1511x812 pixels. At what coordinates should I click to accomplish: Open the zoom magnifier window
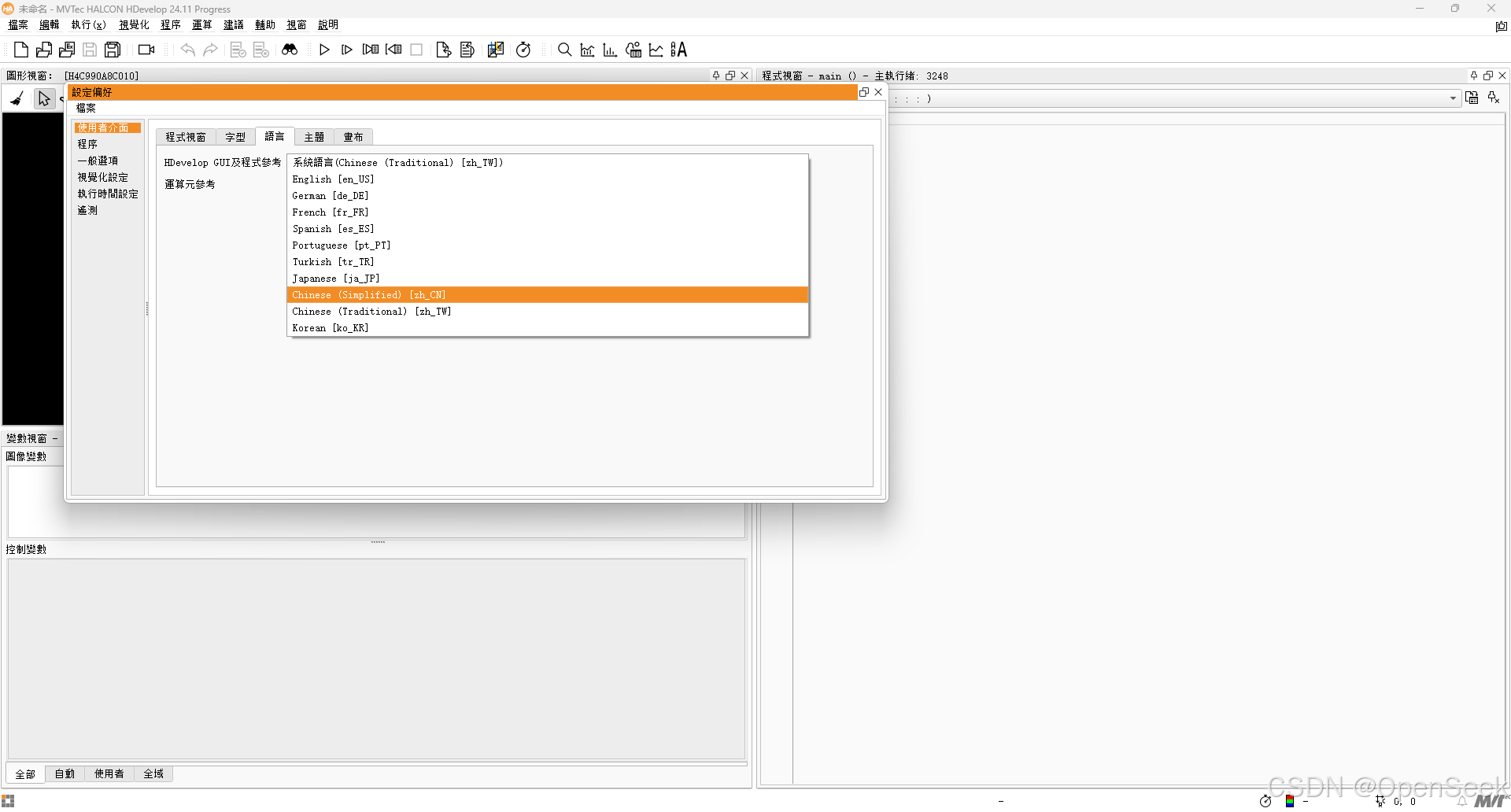(x=563, y=50)
